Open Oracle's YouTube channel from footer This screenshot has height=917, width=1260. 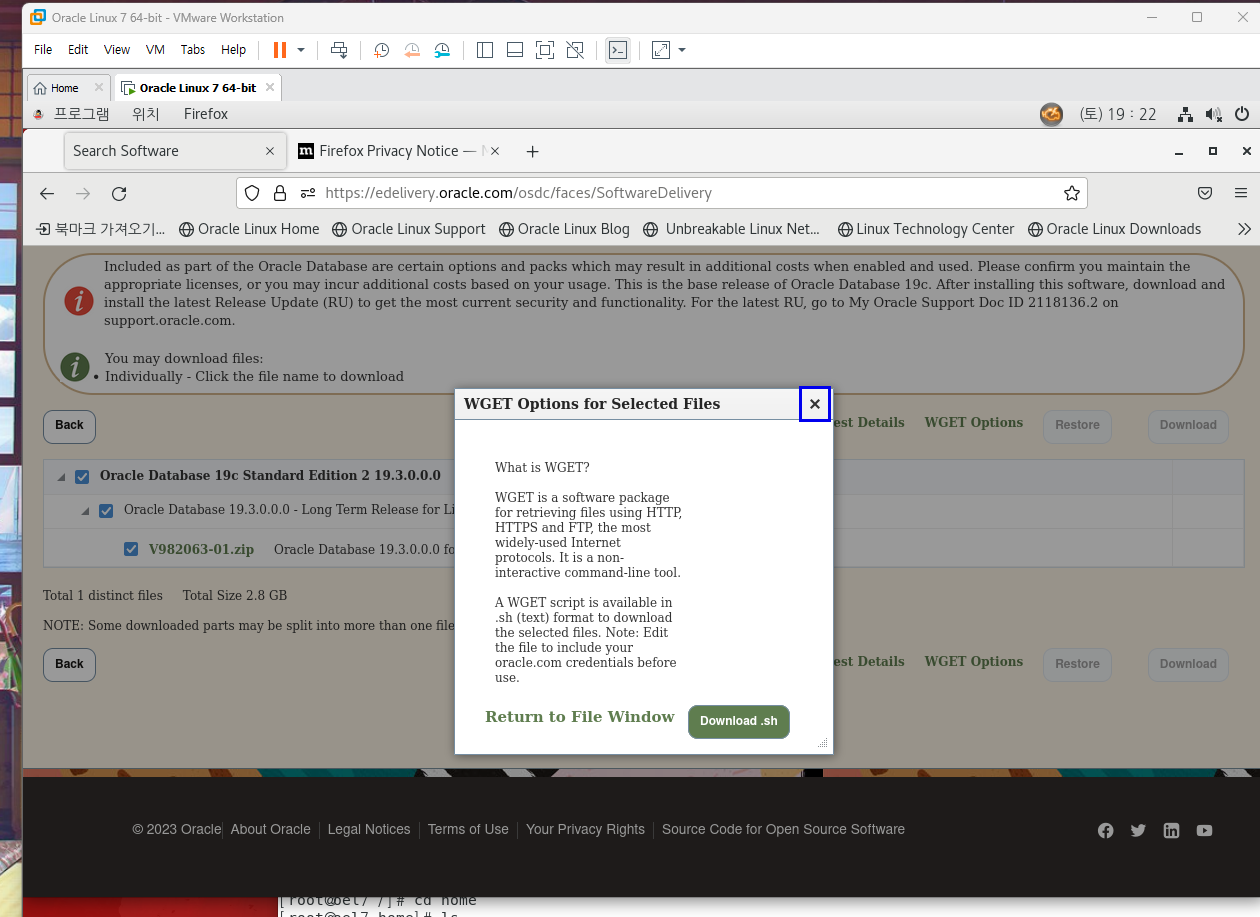(1204, 830)
